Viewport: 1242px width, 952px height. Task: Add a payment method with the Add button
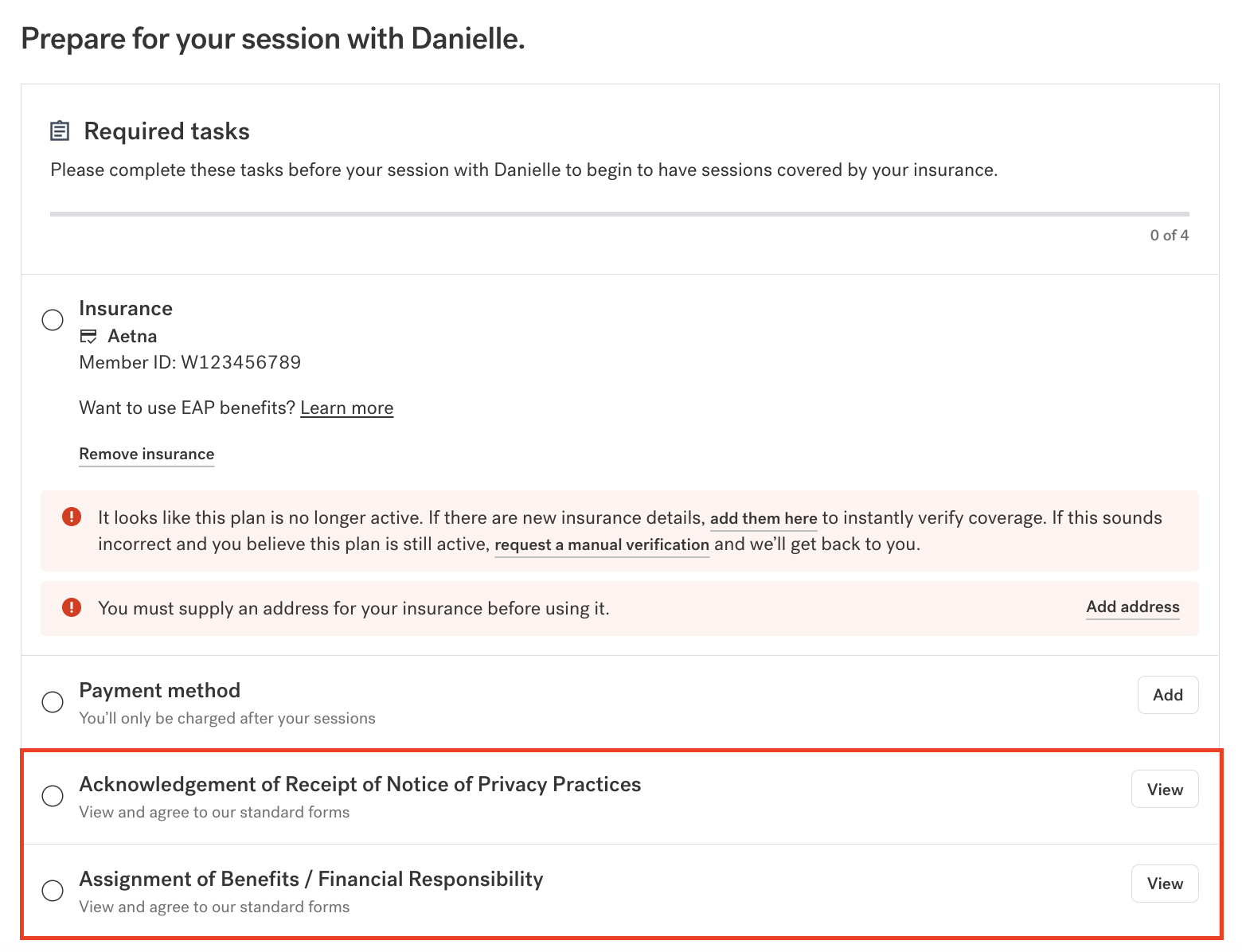pos(1168,695)
